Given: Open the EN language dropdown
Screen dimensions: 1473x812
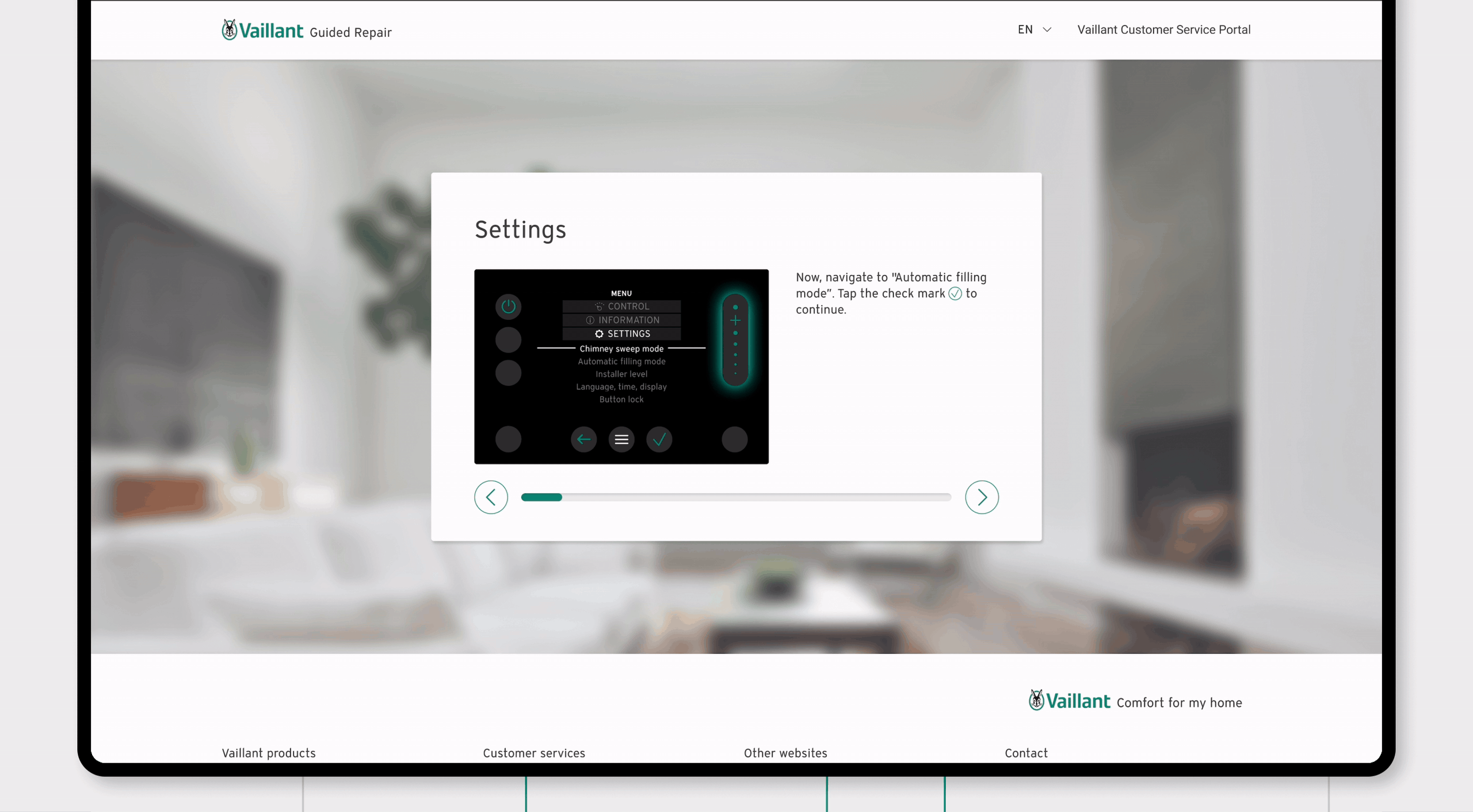Looking at the screenshot, I should 1034,29.
